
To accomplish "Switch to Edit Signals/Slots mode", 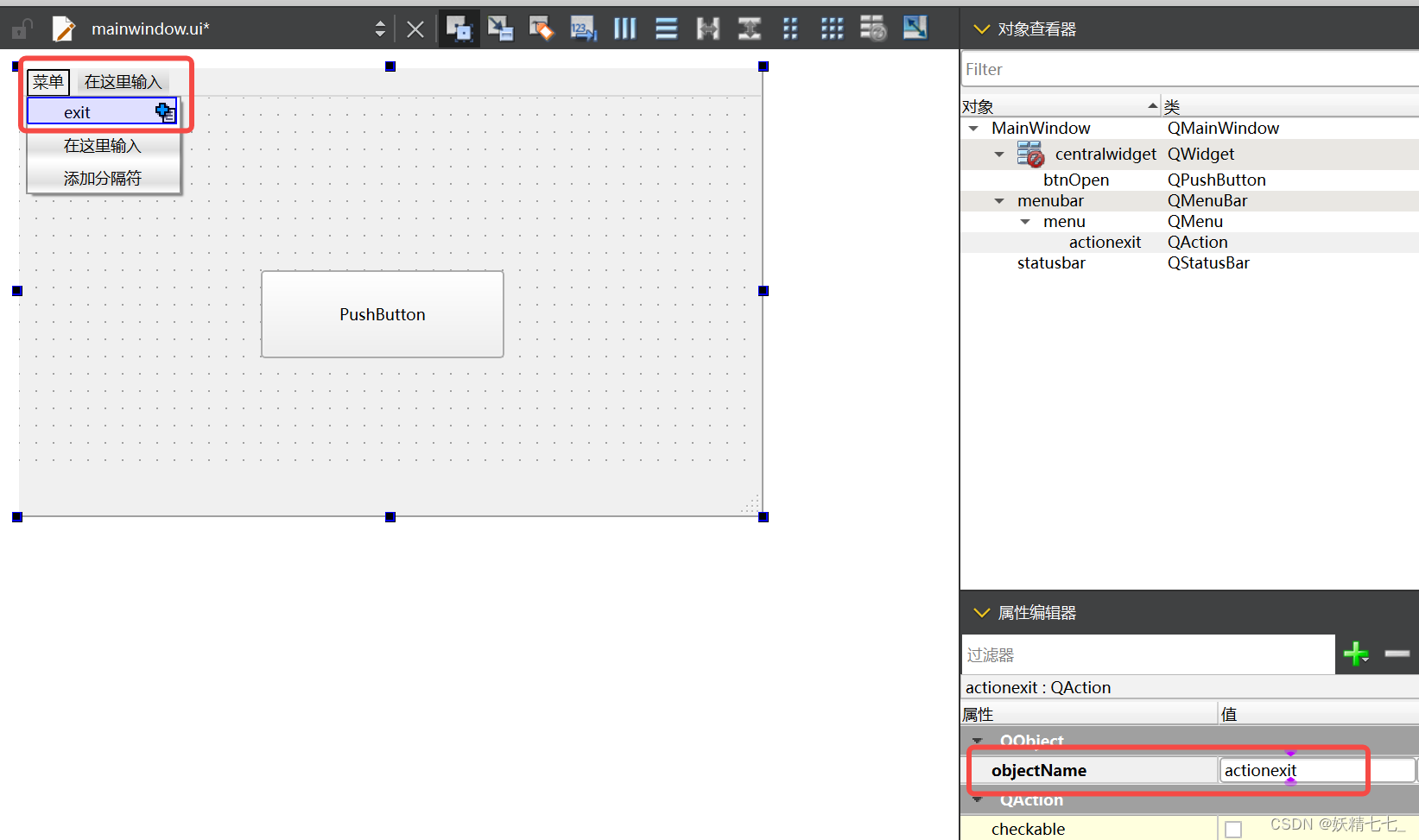I will (x=500, y=28).
